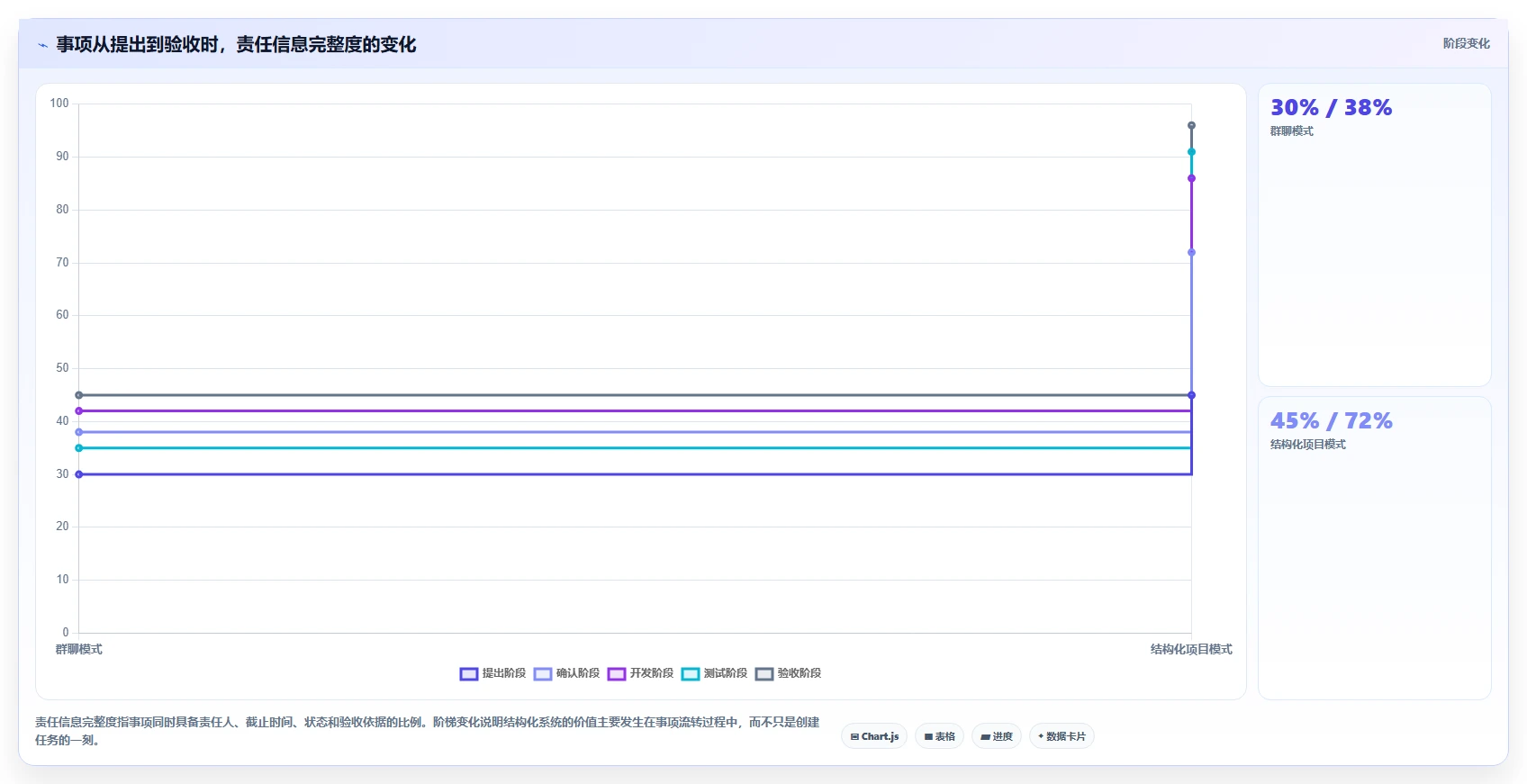Click the 提出阶段 data point at 30 on left
The width and height of the screenshot is (1527, 784).
pyautogui.click(x=78, y=474)
